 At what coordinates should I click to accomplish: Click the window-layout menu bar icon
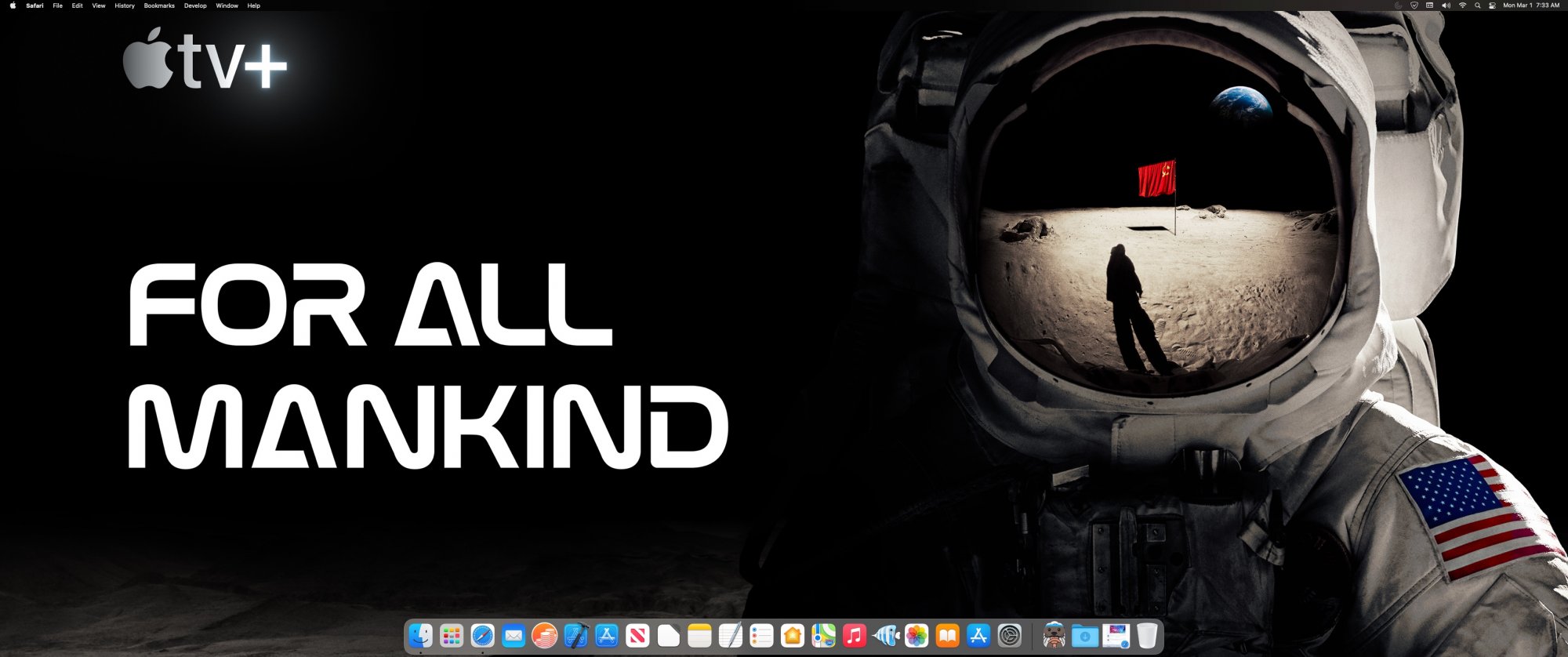pyautogui.click(x=1430, y=5)
